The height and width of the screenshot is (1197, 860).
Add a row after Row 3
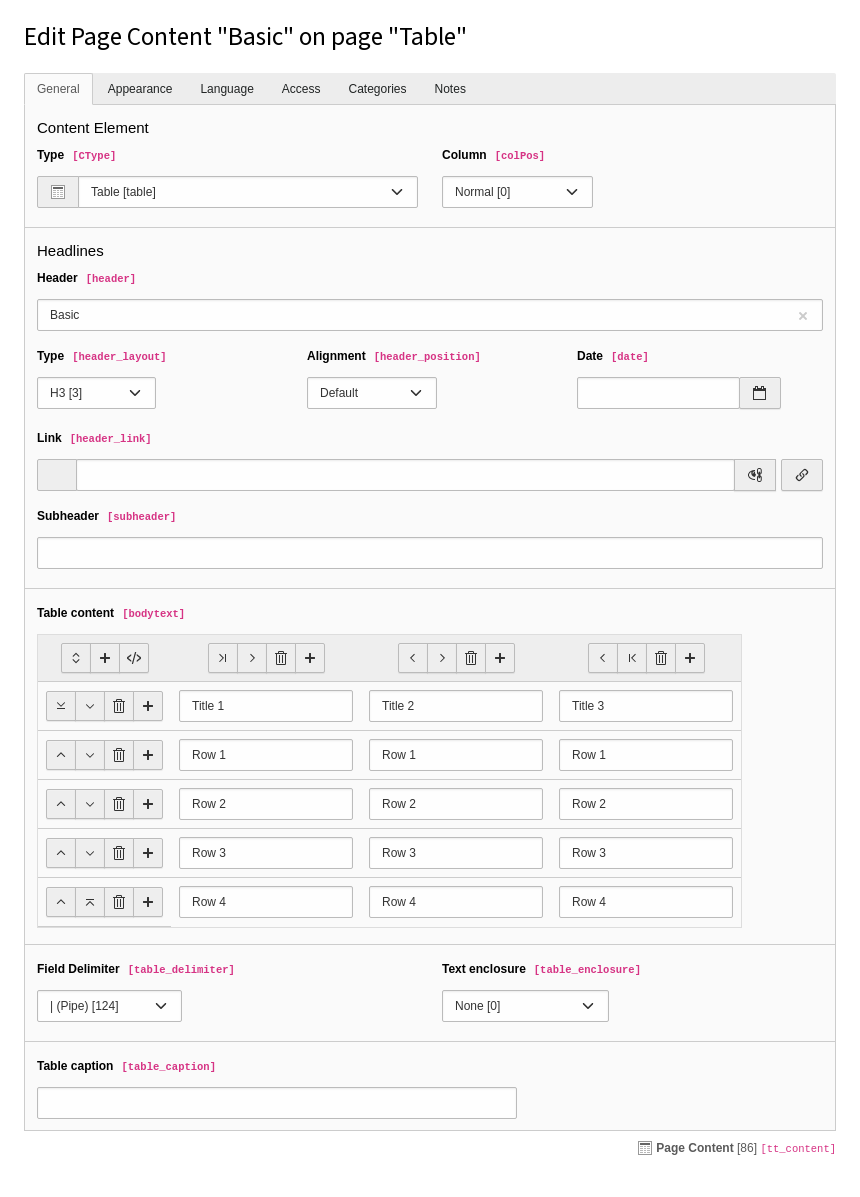(148, 853)
